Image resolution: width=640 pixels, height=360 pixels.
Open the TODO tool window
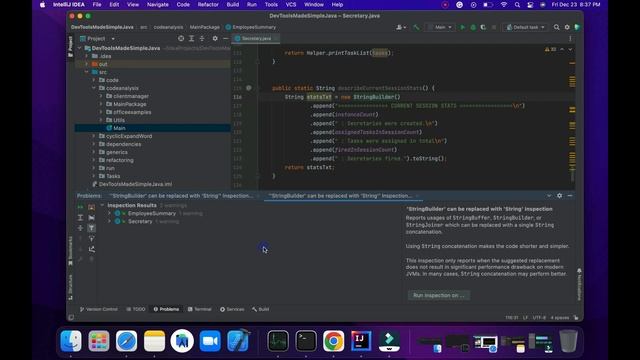[x=136, y=309]
